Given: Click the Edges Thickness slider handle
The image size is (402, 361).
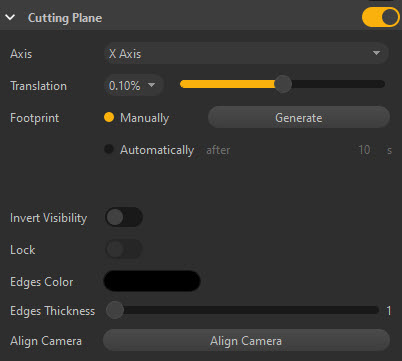Looking at the screenshot, I should point(115,310).
